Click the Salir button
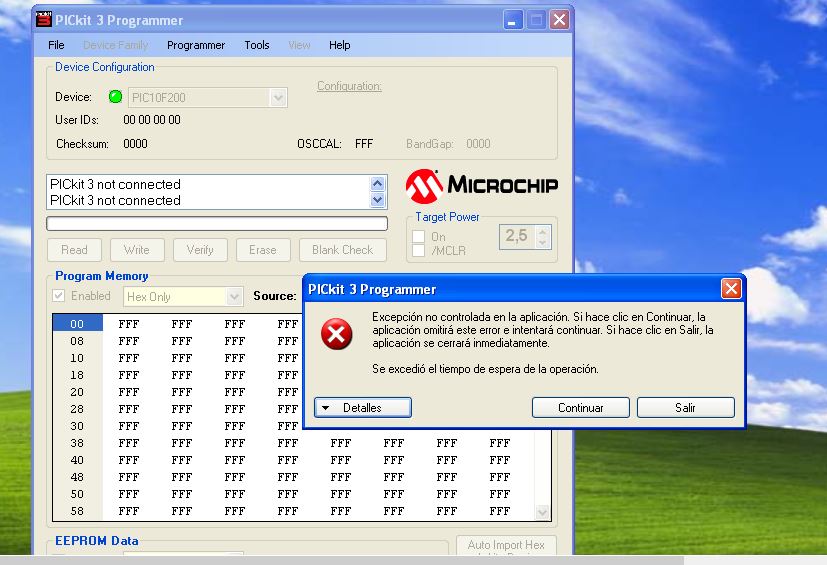827x565 pixels. point(686,407)
